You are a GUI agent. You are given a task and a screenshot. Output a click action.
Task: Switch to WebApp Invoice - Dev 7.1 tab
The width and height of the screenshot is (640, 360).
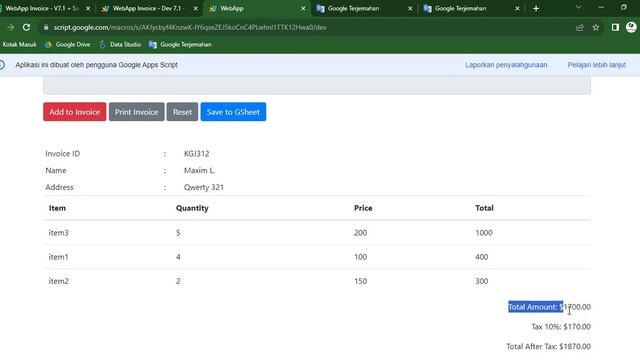pyautogui.click(x=148, y=9)
